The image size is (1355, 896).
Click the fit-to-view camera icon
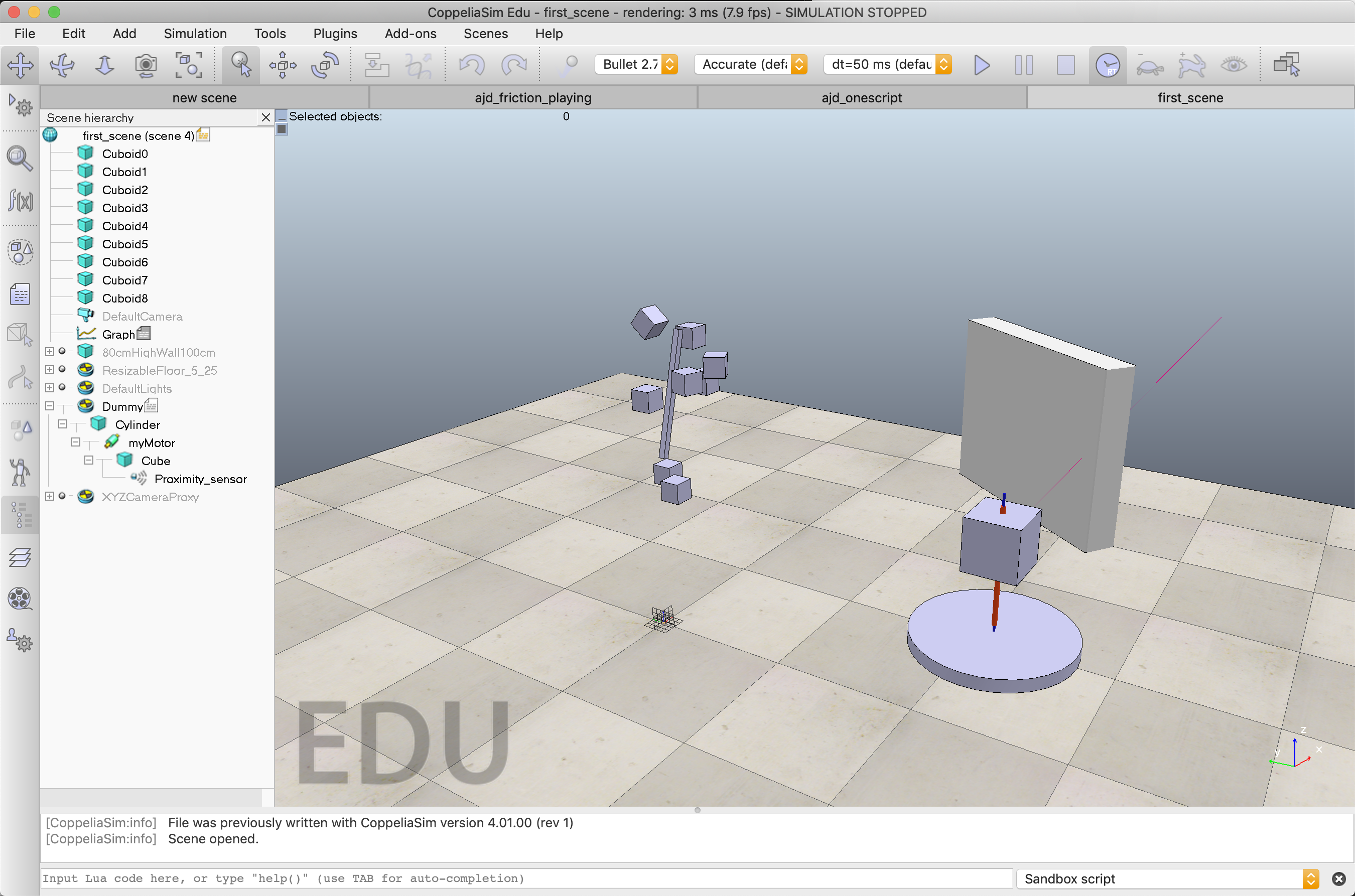tap(188, 65)
